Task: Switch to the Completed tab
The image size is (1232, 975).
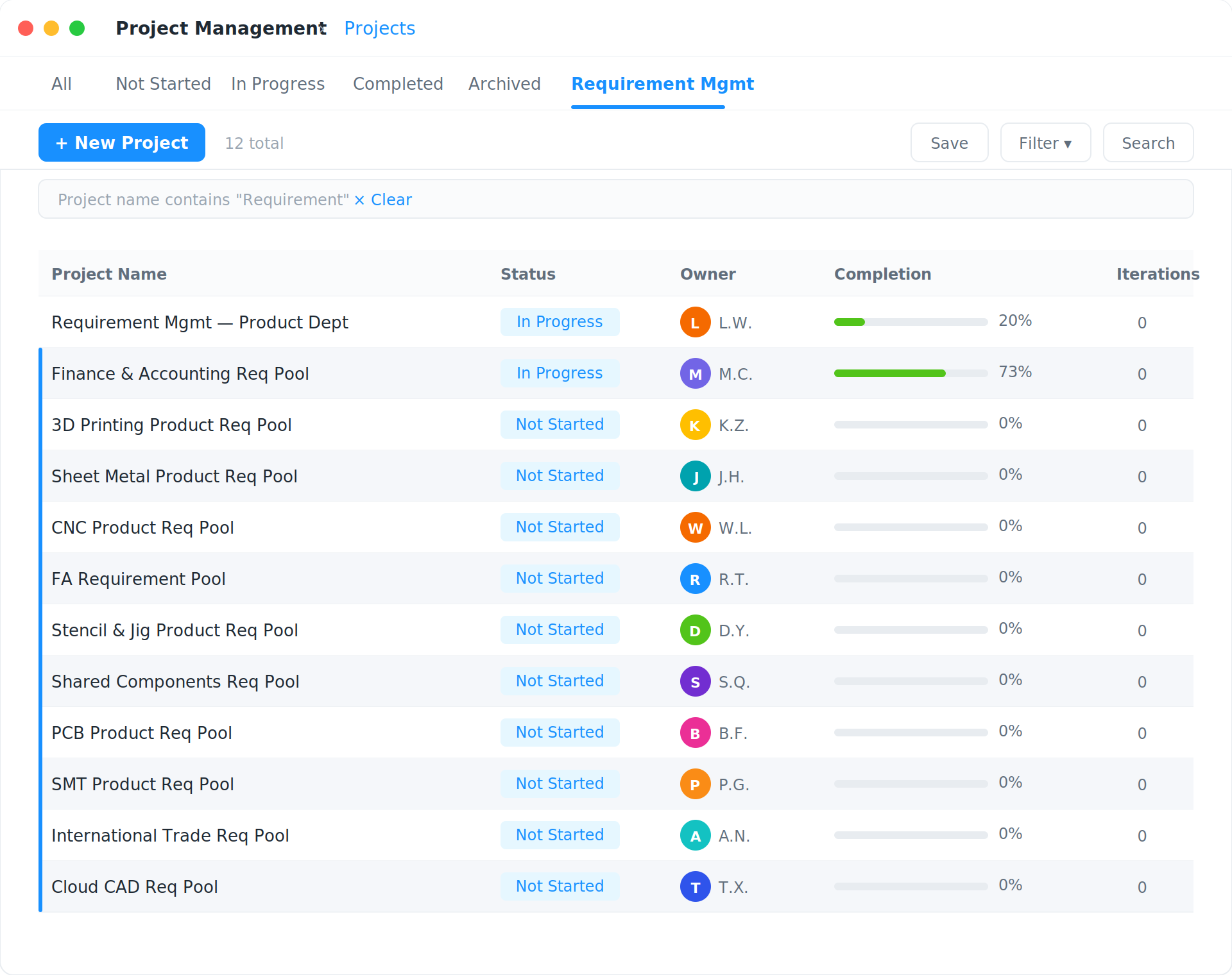Action: click(398, 84)
